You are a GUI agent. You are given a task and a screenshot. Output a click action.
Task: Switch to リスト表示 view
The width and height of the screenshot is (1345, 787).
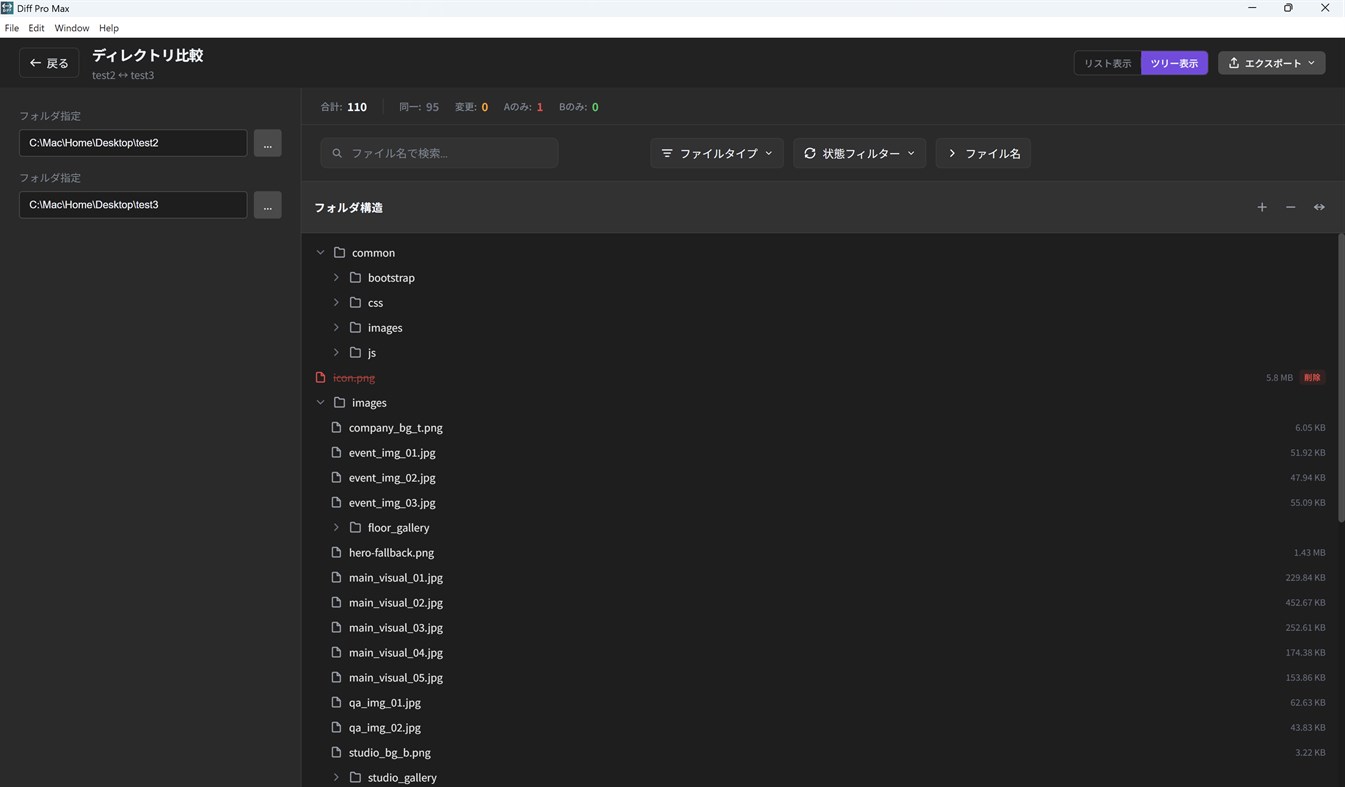1107,63
